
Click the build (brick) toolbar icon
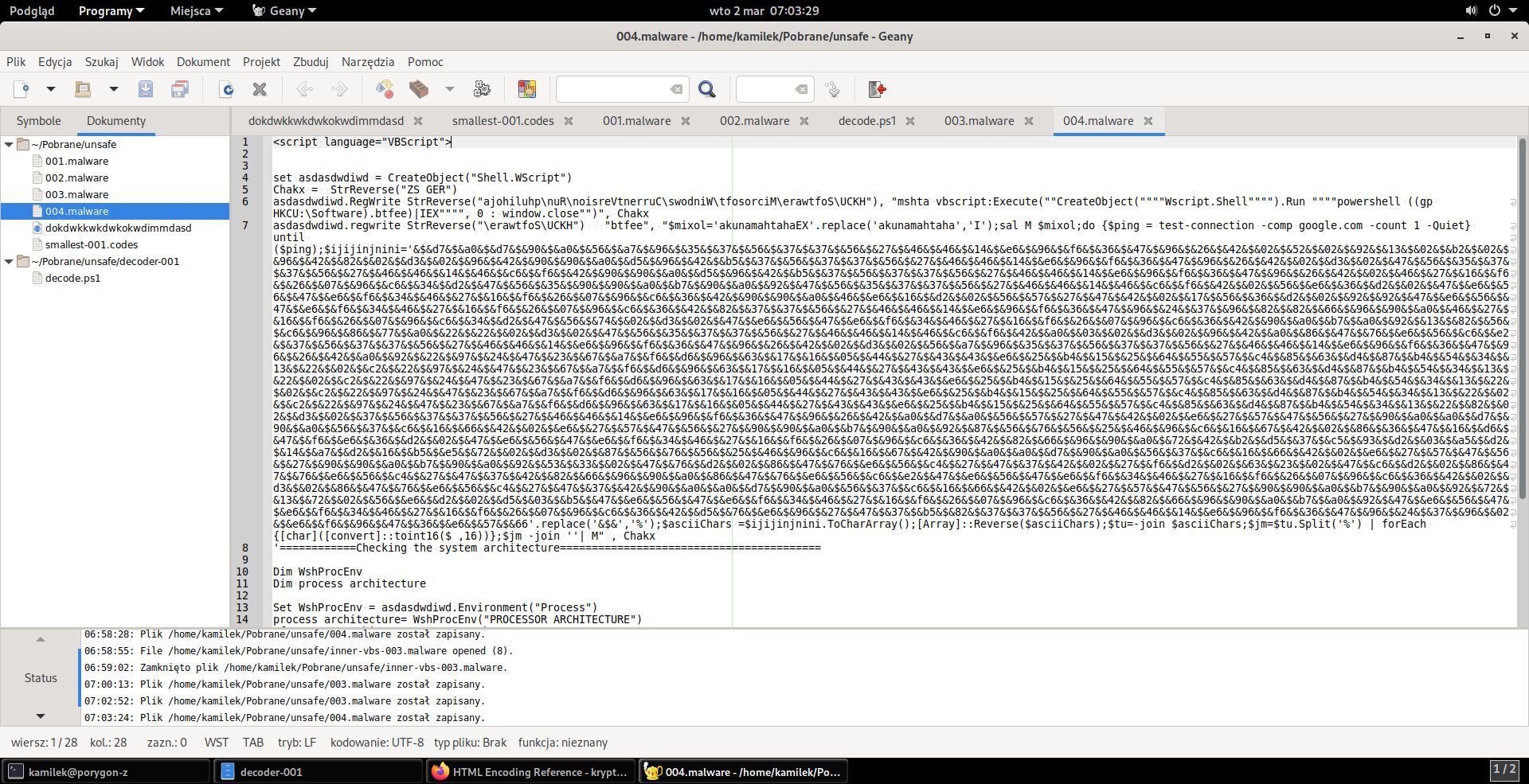[x=419, y=89]
